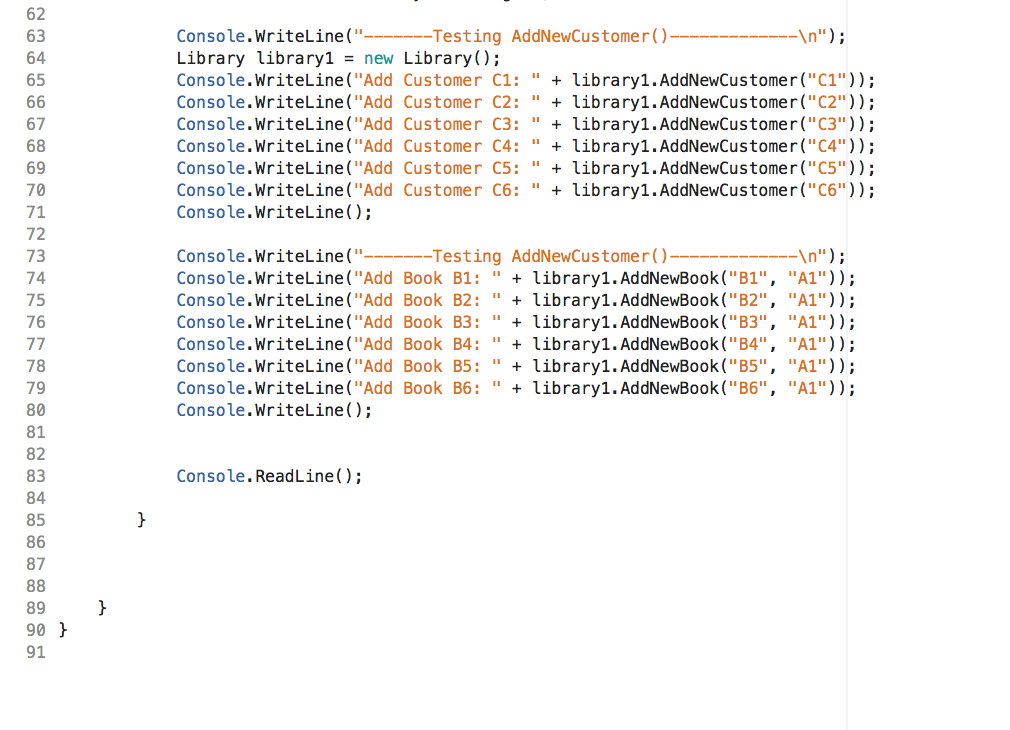Screen dimensions: 1010x730
Task: Click the string "B6" on line 79
Action: (752, 388)
